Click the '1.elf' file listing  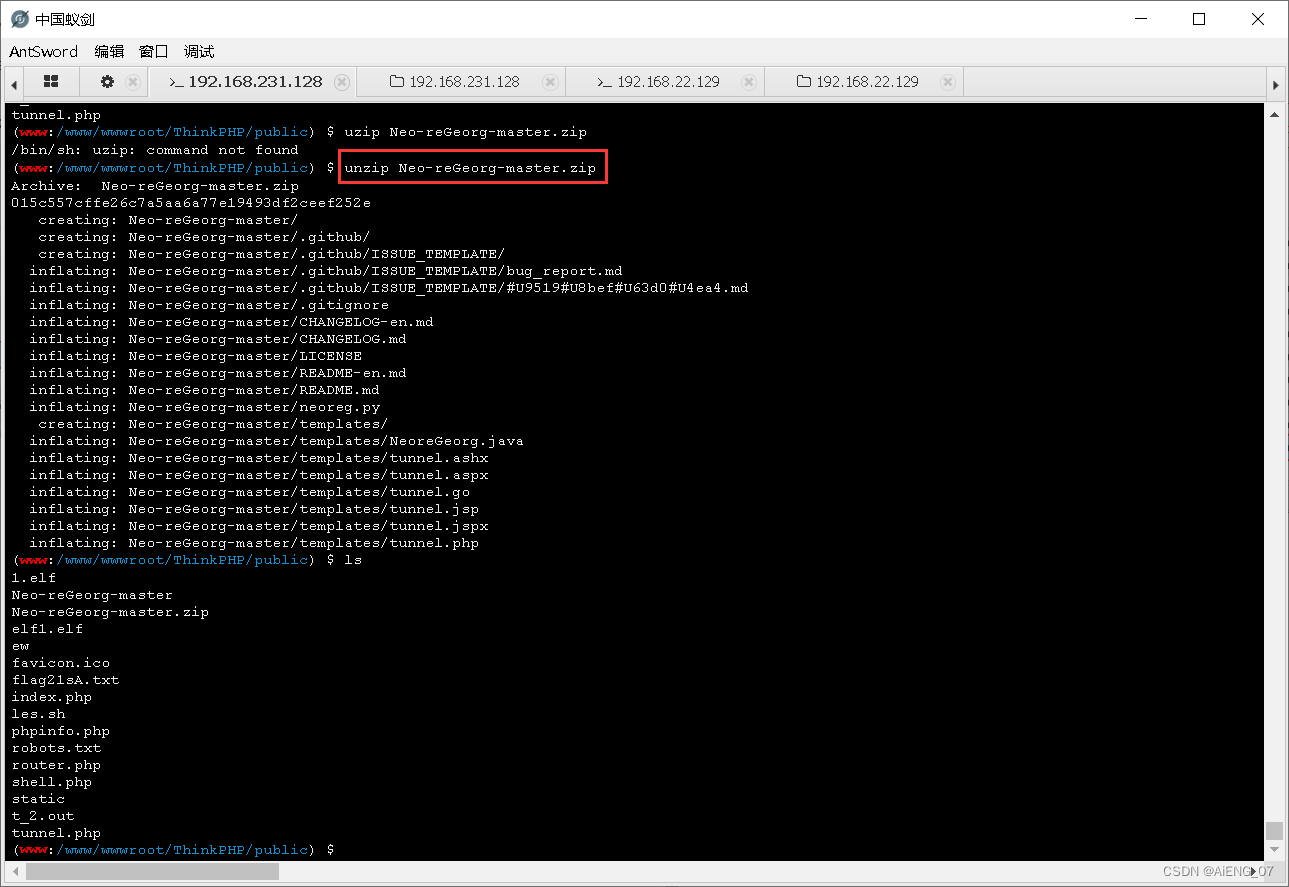pos(34,578)
